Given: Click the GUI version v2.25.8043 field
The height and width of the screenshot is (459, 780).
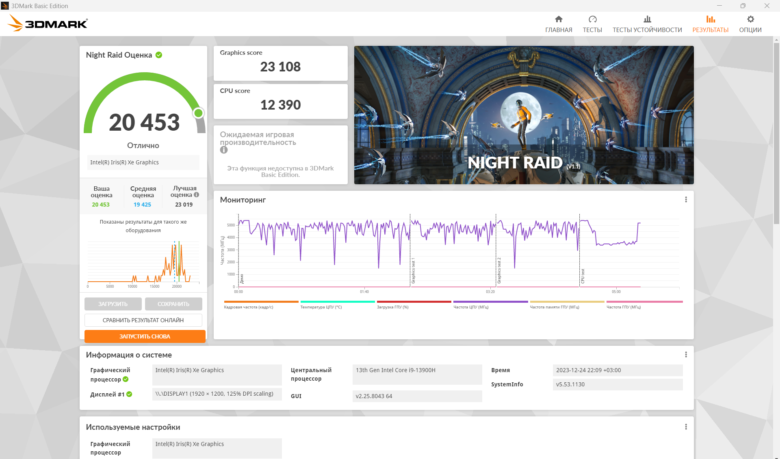Looking at the screenshot, I should point(417,396).
